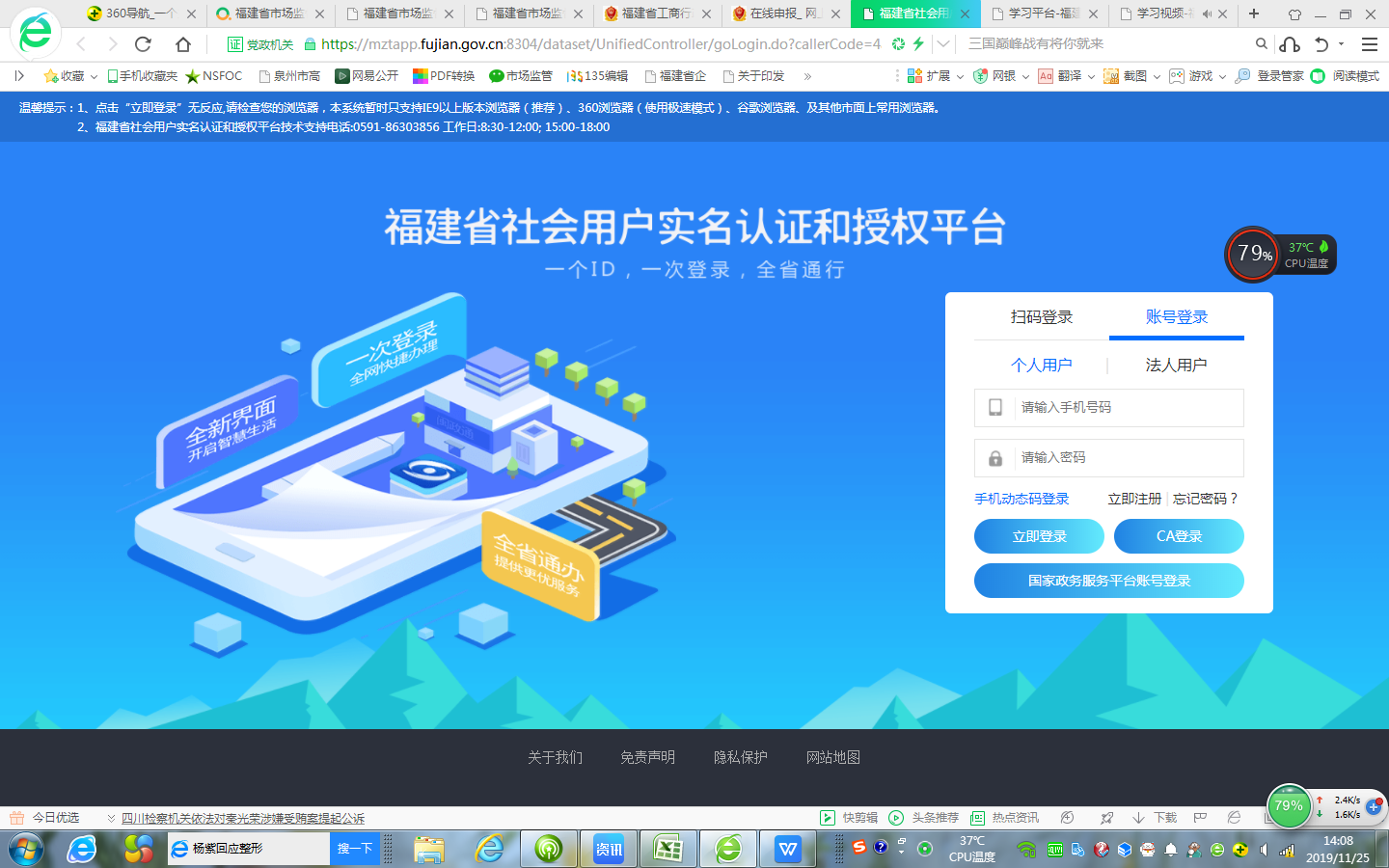Click the undo-close-tab arrow icon

(x=1321, y=44)
